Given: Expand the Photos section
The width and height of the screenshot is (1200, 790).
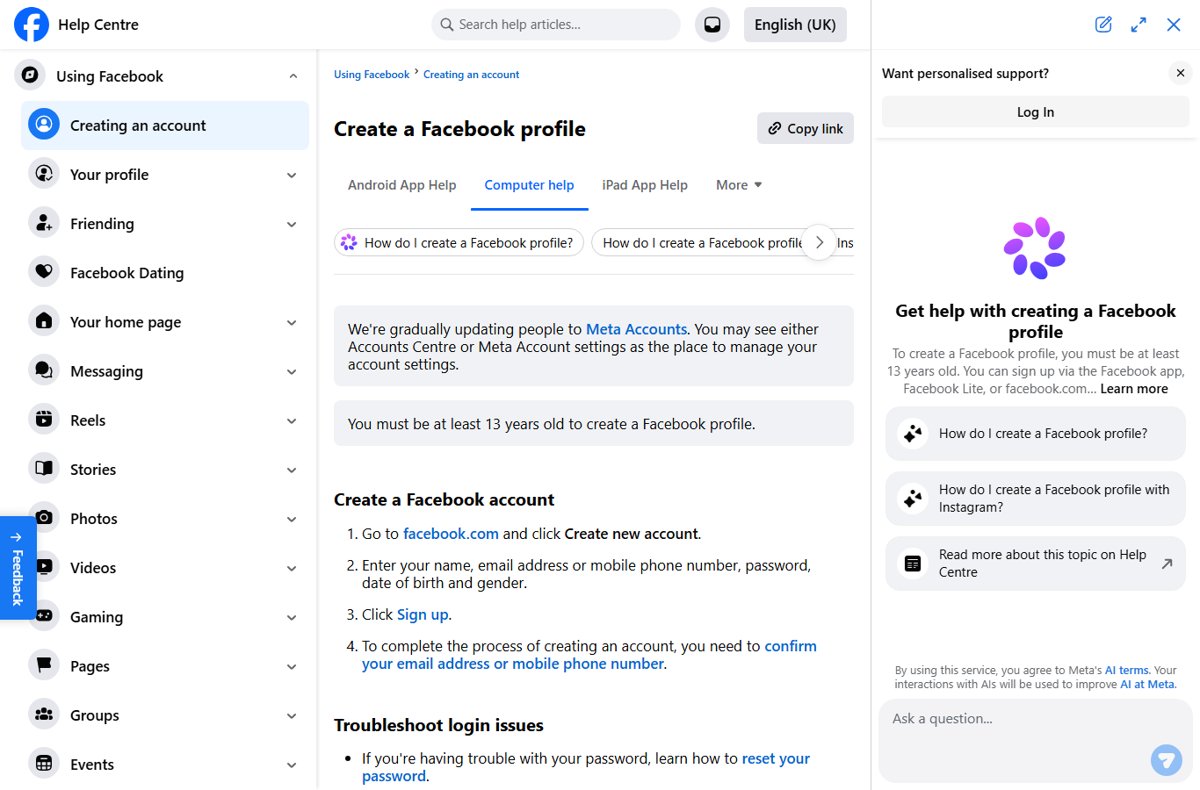Looking at the screenshot, I should point(291,519).
